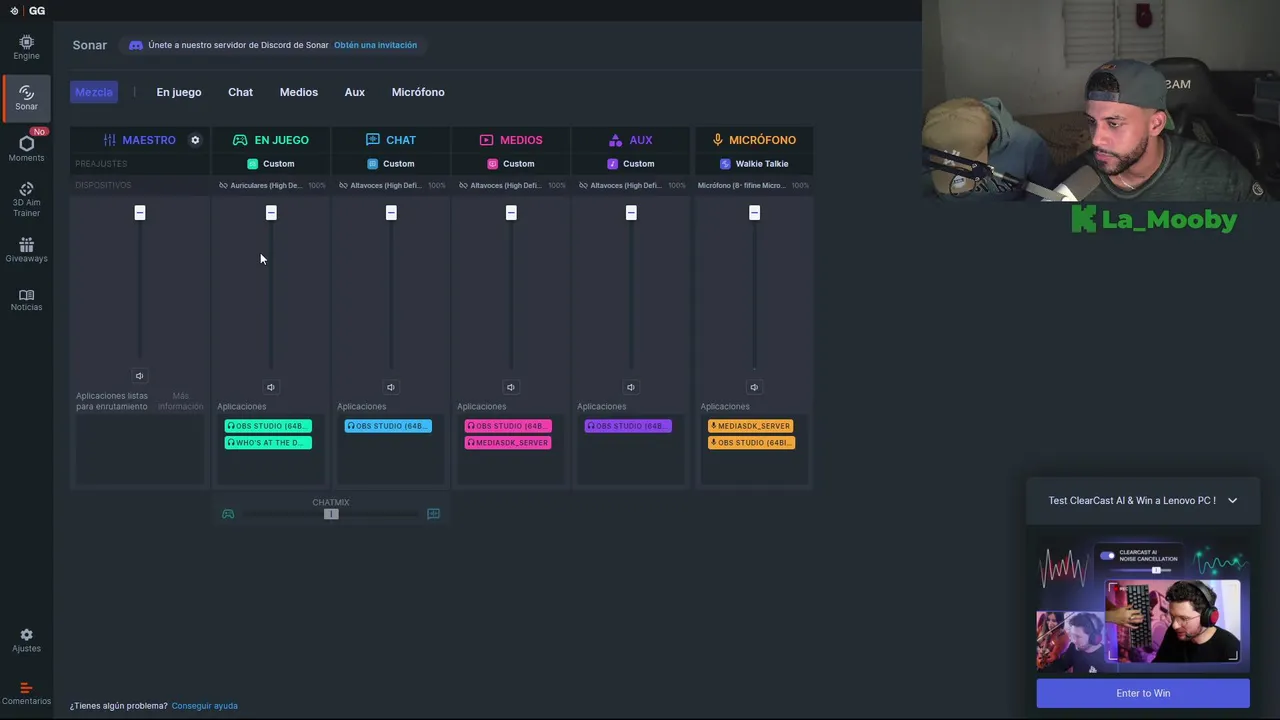Screen dimensions: 1280x720
Task: Click the En Juego volume slider handle
Action: click(x=271, y=213)
